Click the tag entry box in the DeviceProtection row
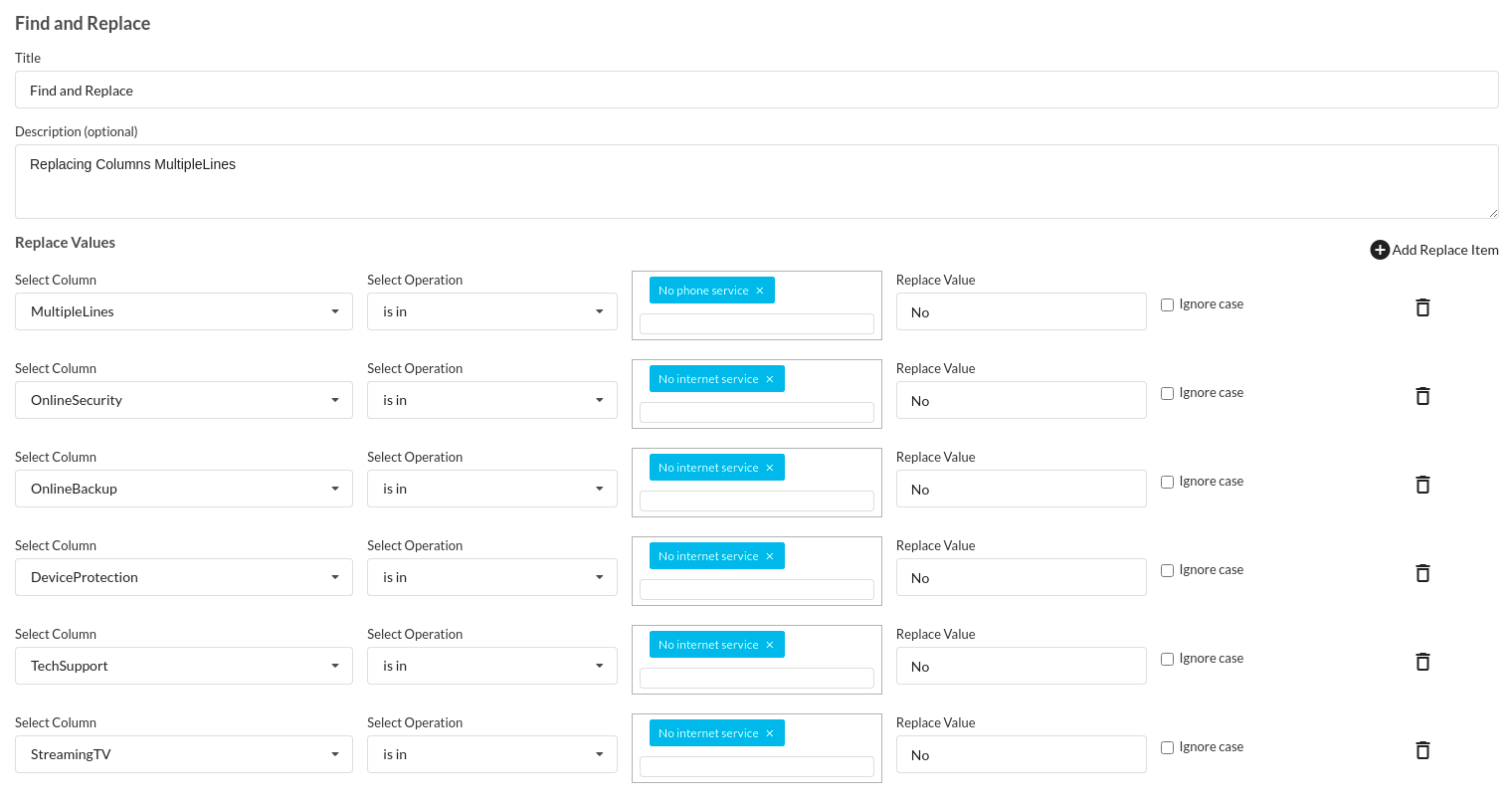 (757, 589)
